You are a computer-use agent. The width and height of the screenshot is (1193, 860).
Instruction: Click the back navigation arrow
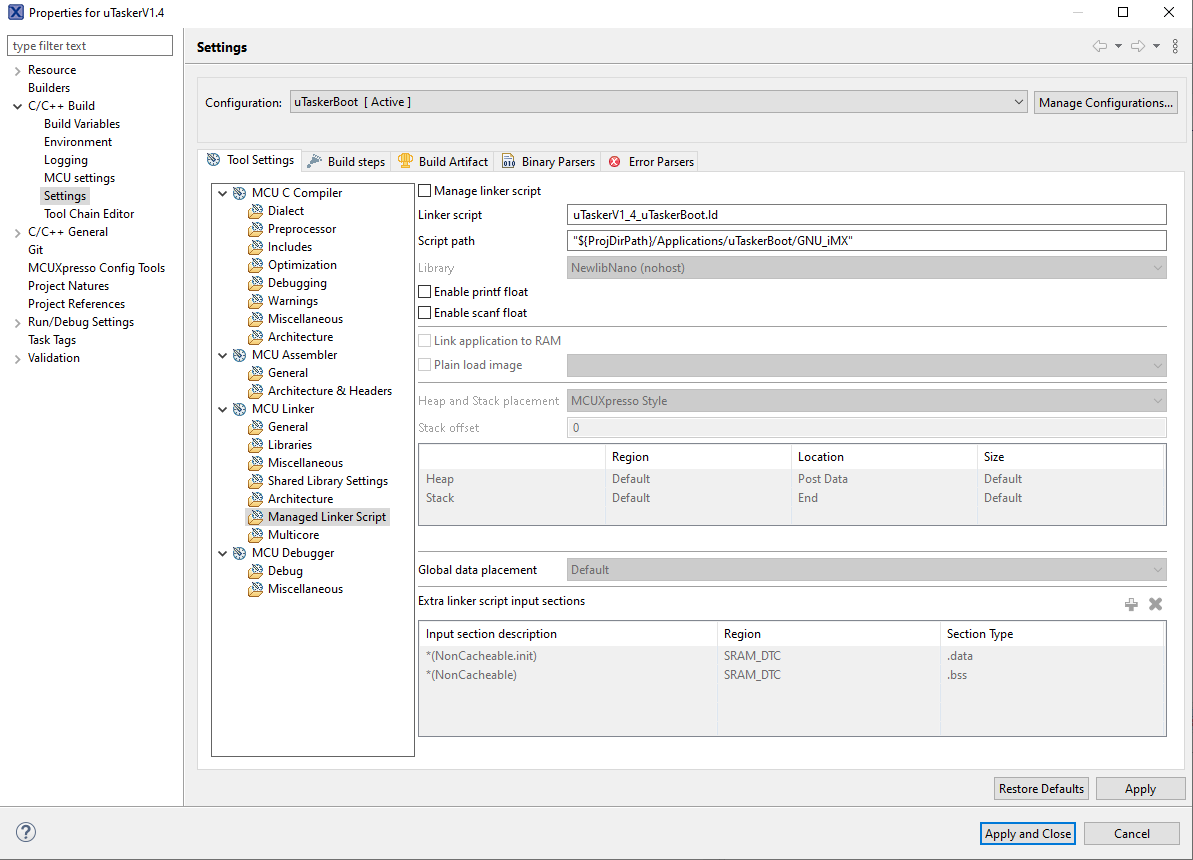coord(1100,45)
